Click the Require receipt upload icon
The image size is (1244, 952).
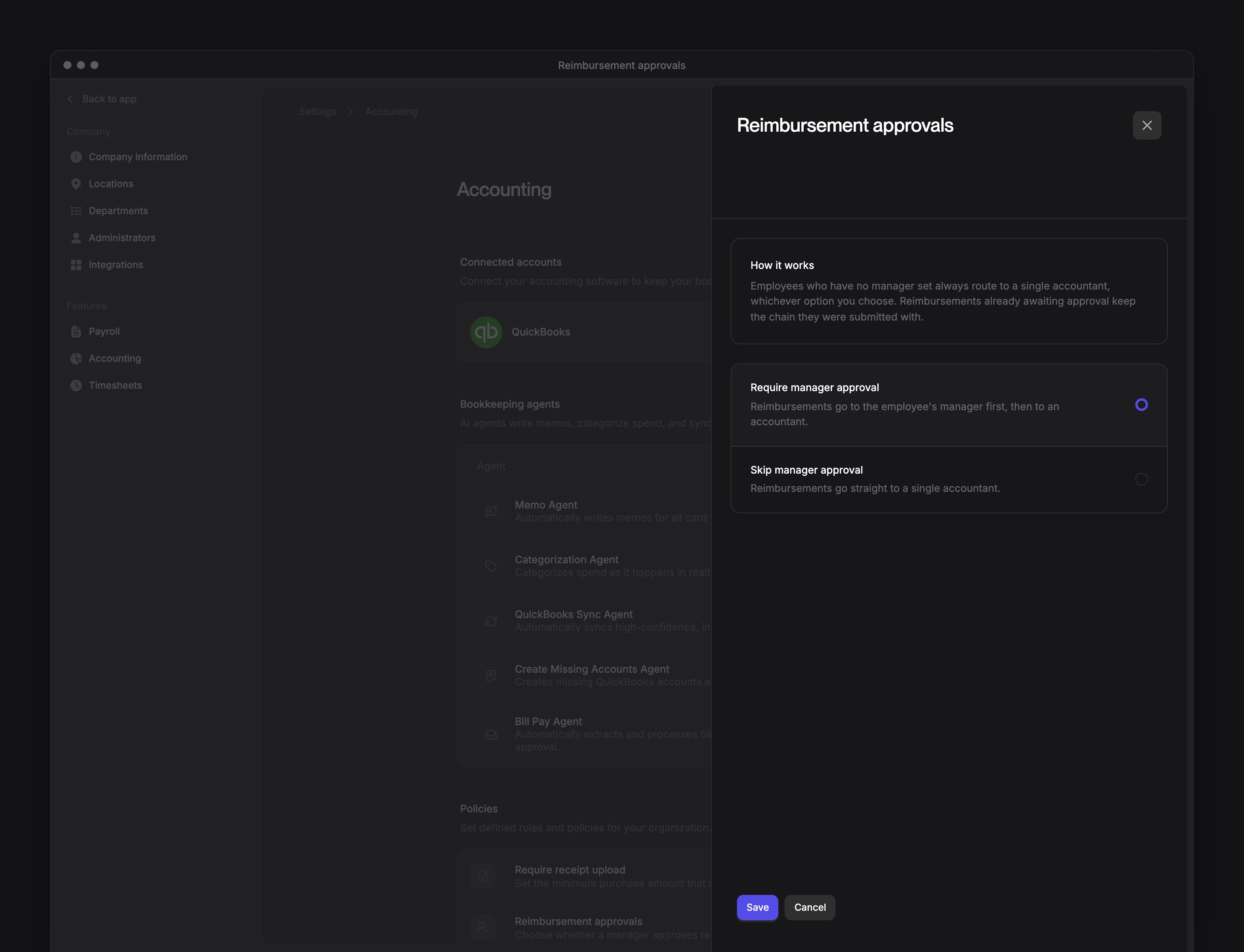coord(483,876)
